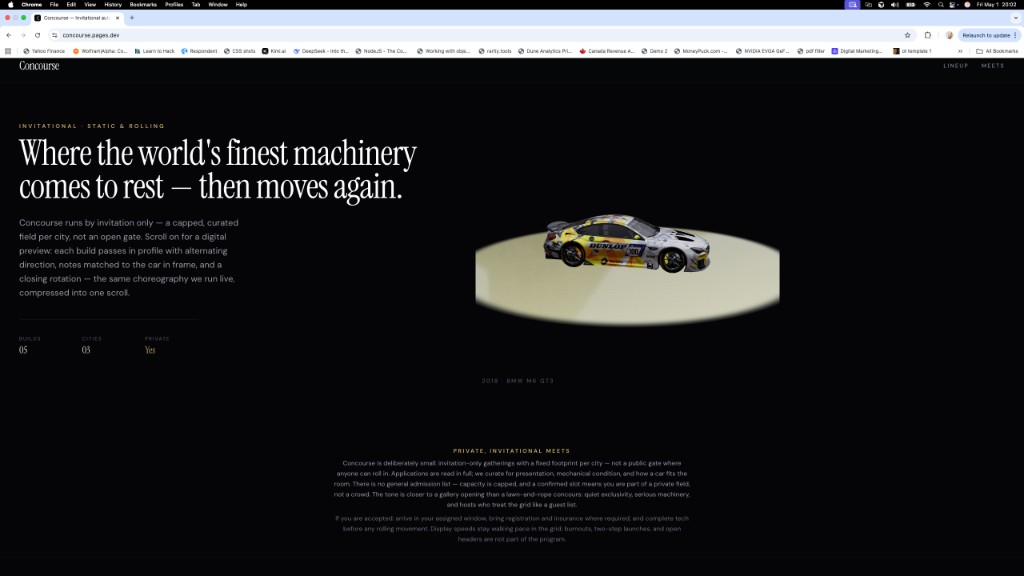
Task: Open the MoneyPuck.com bookmark
Action: point(701,51)
